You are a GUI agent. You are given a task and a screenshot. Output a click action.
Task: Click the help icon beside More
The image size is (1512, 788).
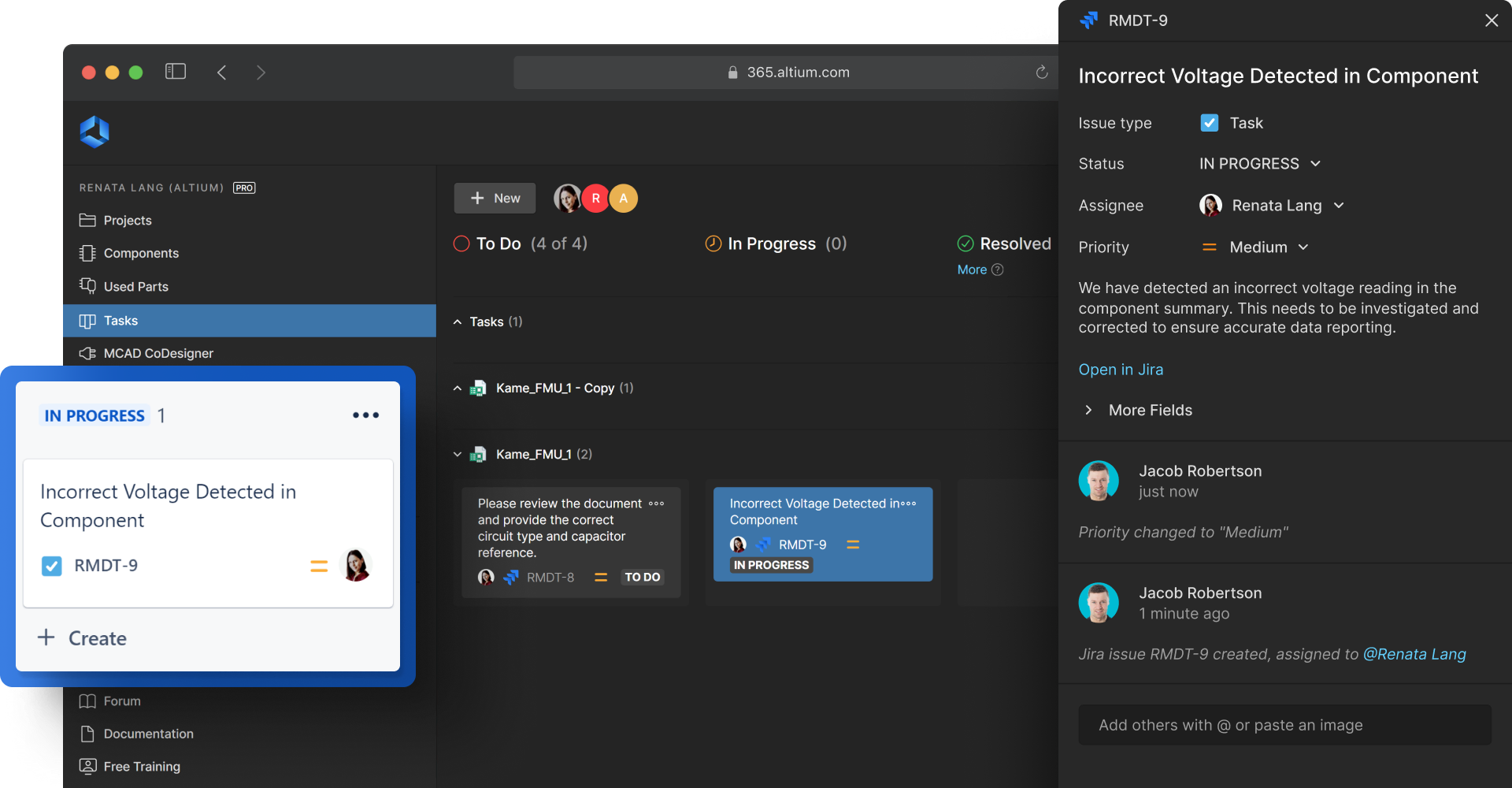tap(998, 269)
